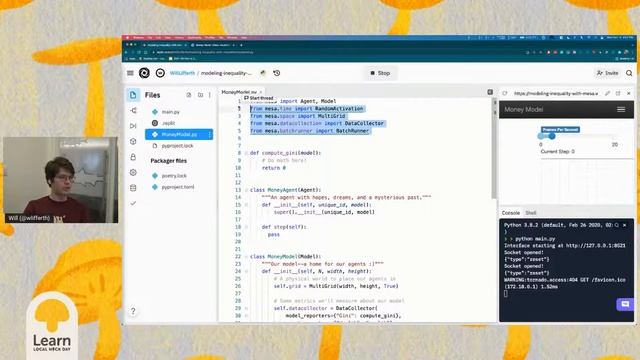This screenshot has height=360, width=640.
Task: Click the Money Model title
Action: click(x=524, y=109)
